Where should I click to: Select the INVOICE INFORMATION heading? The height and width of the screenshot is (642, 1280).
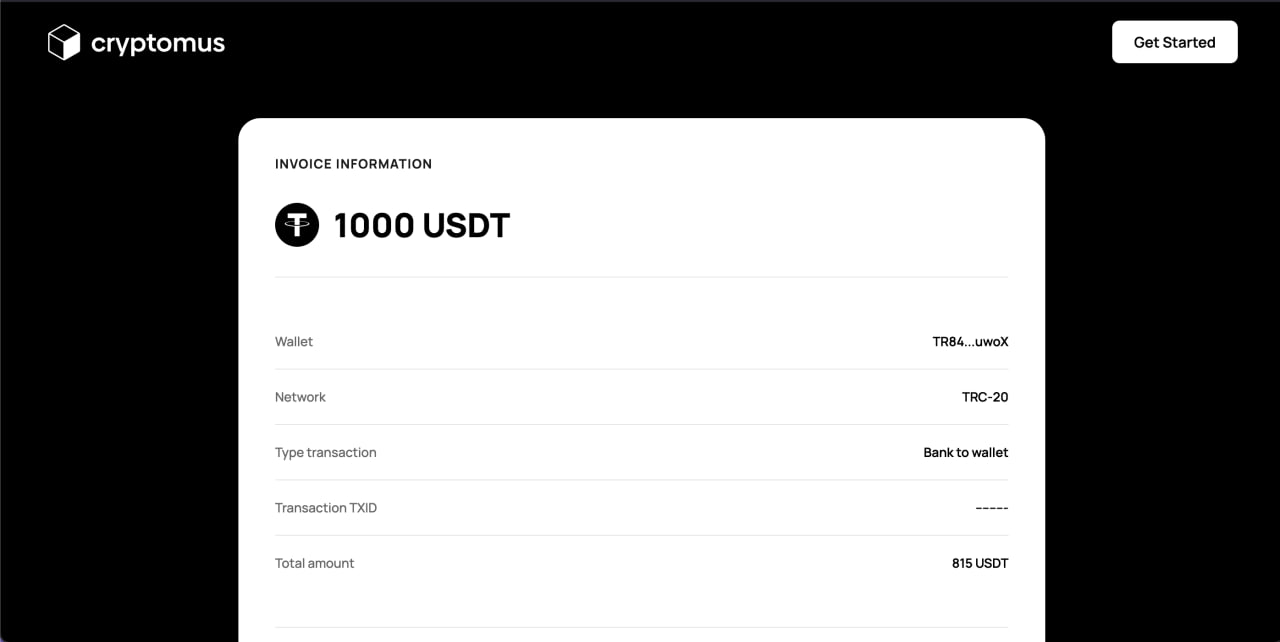[x=353, y=164]
